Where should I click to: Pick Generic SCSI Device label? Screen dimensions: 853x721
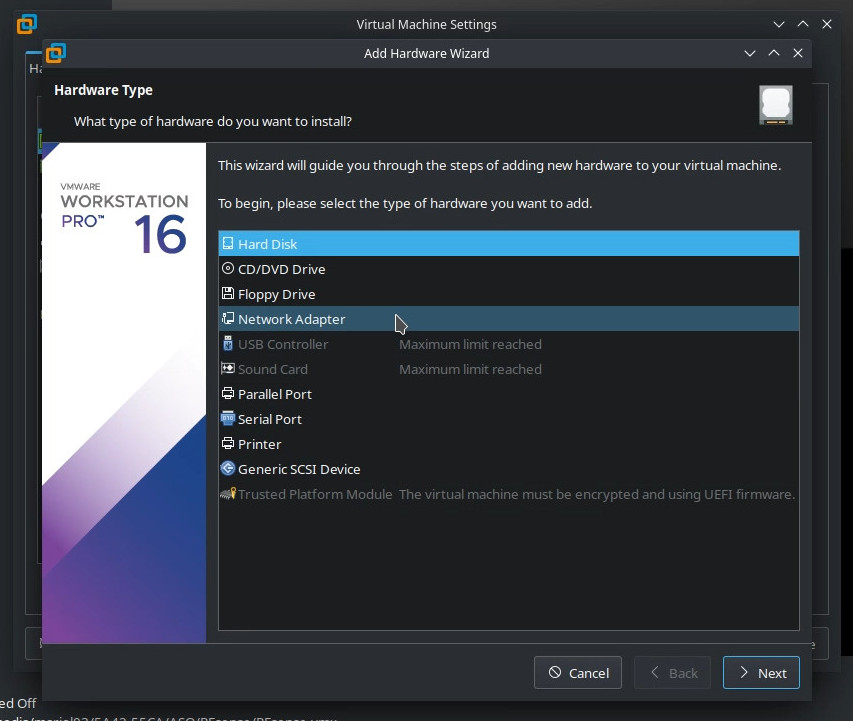tap(298, 469)
